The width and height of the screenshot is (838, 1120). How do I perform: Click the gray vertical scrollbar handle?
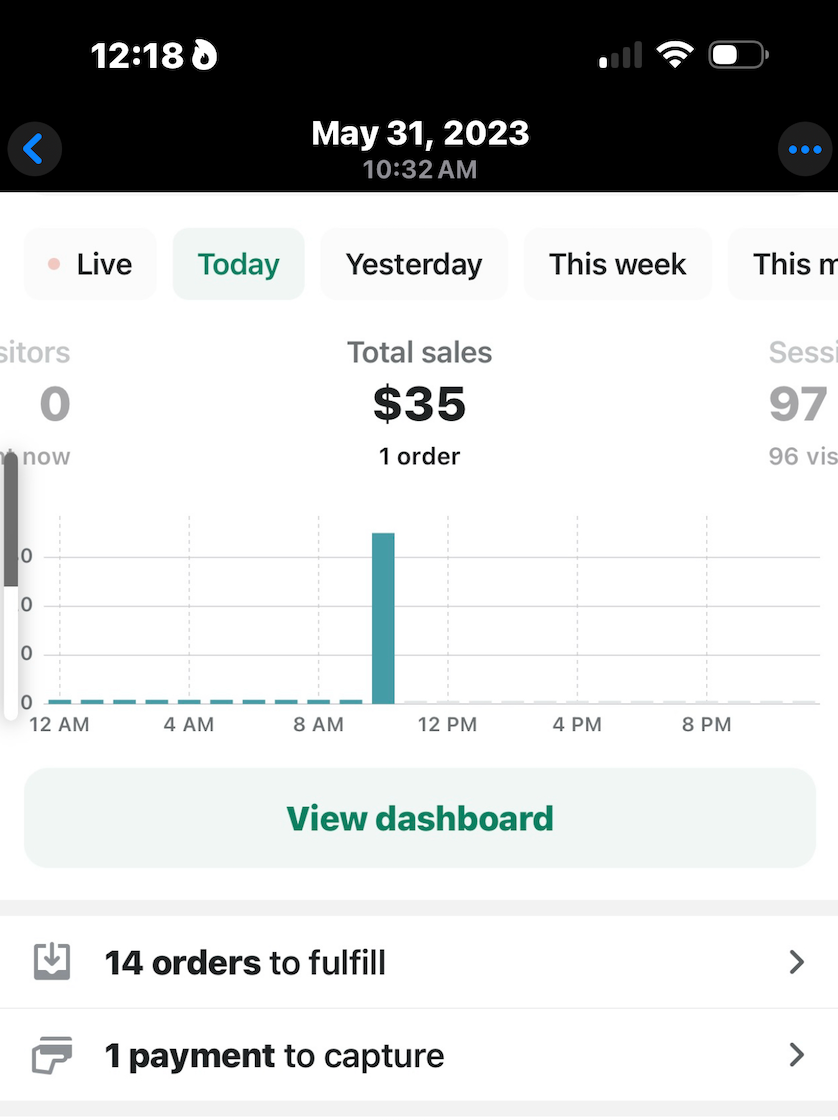click(11, 520)
